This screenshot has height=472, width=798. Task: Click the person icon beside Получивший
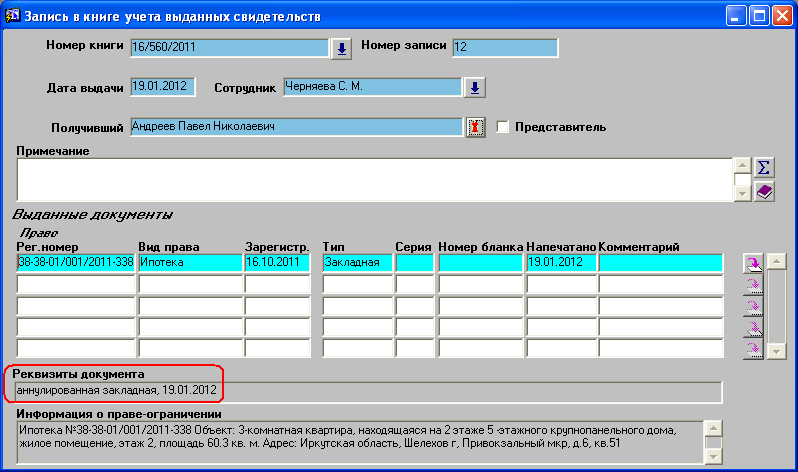click(x=475, y=127)
